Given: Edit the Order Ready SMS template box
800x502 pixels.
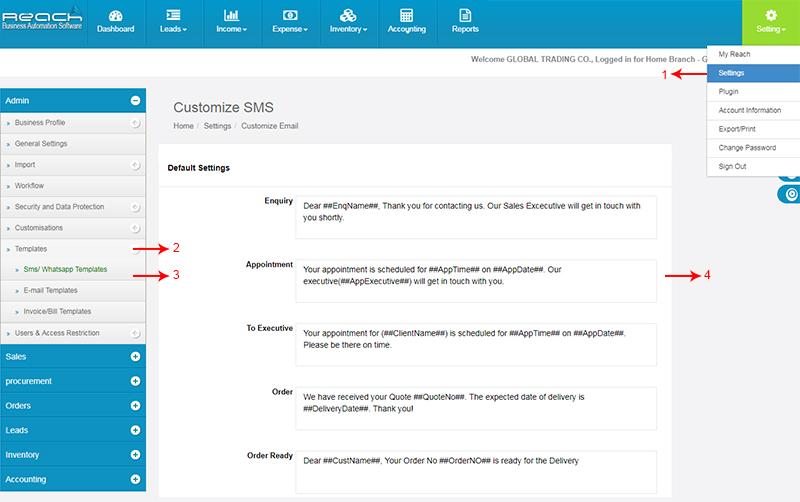Looking at the screenshot, I should tap(476, 472).
